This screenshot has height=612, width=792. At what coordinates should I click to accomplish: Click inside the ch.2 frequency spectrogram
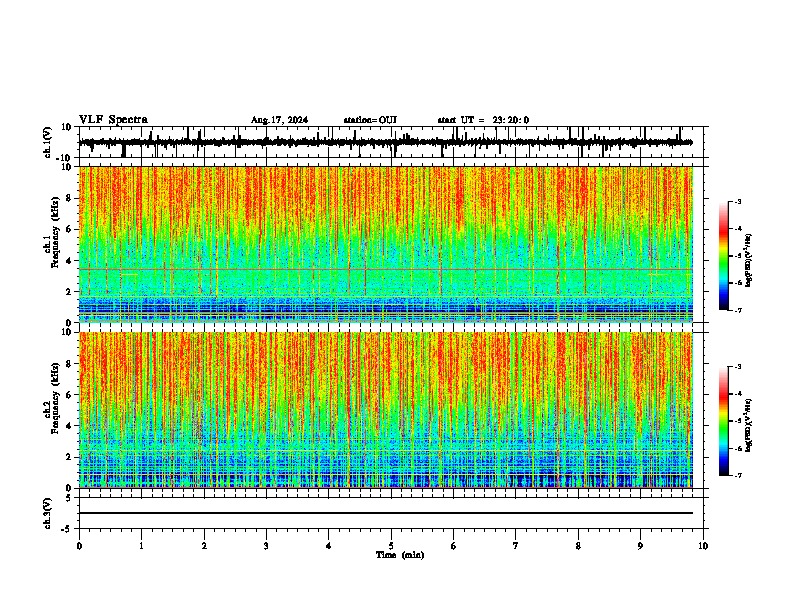click(x=386, y=410)
